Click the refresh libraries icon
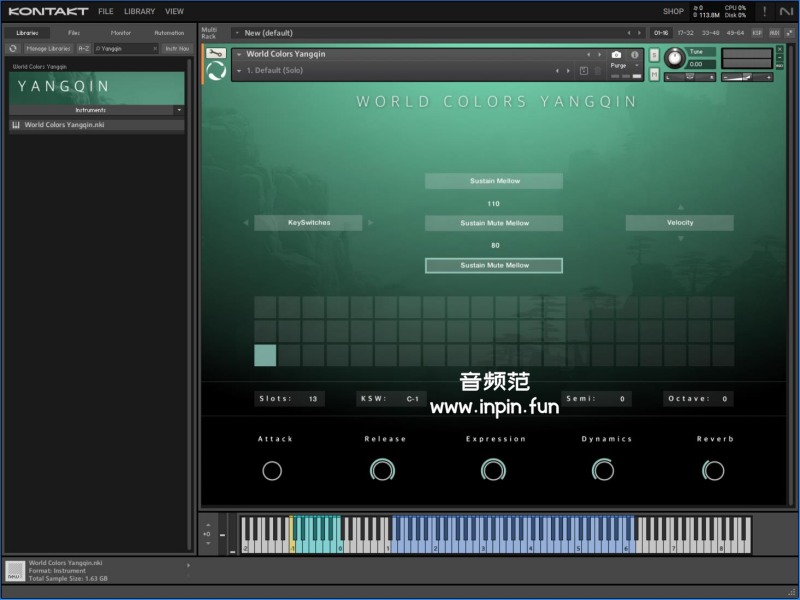The width and height of the screenshot is (800, 600). pos(13,48)
